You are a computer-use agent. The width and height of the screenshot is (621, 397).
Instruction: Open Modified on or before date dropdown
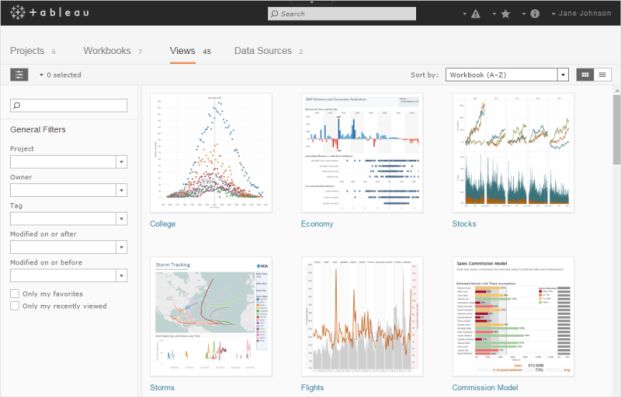[121, 276]
